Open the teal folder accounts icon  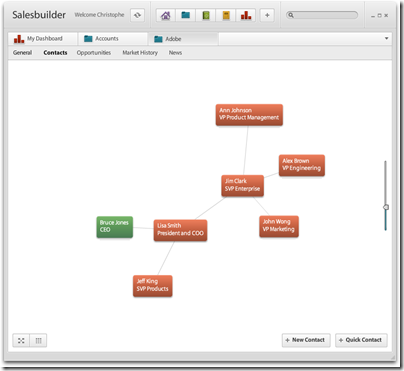[x=185, y=15]
